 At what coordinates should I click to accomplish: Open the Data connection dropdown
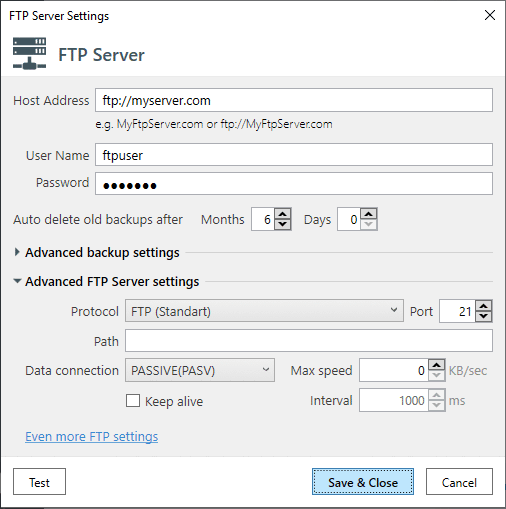(x=200, y=370)
